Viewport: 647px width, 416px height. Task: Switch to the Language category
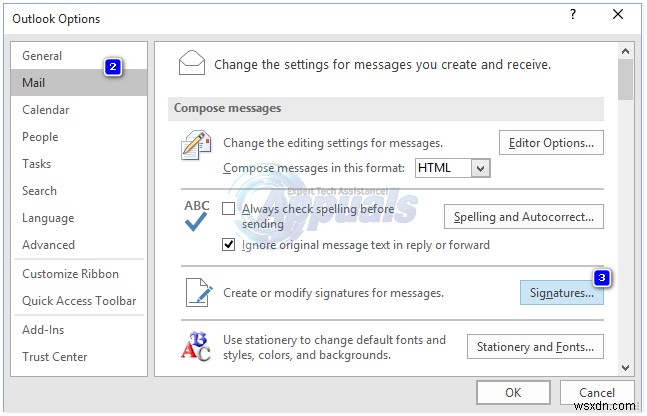click(79, 218)
